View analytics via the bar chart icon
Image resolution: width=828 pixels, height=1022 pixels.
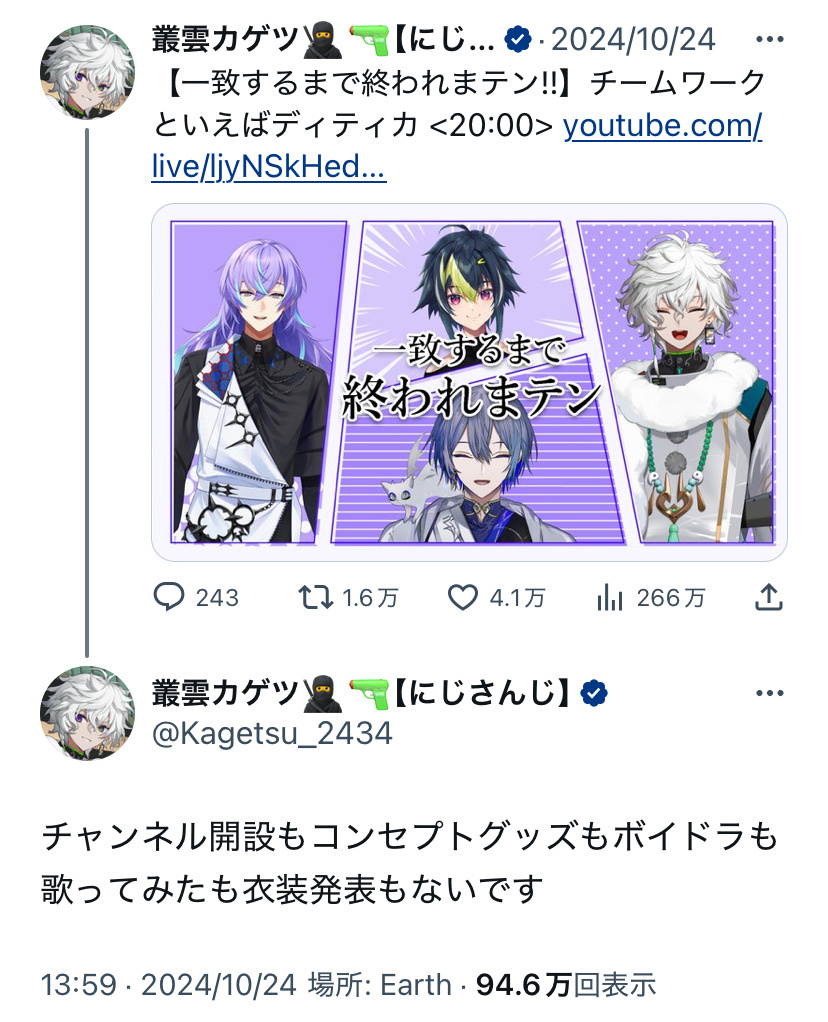click(610, 597)
